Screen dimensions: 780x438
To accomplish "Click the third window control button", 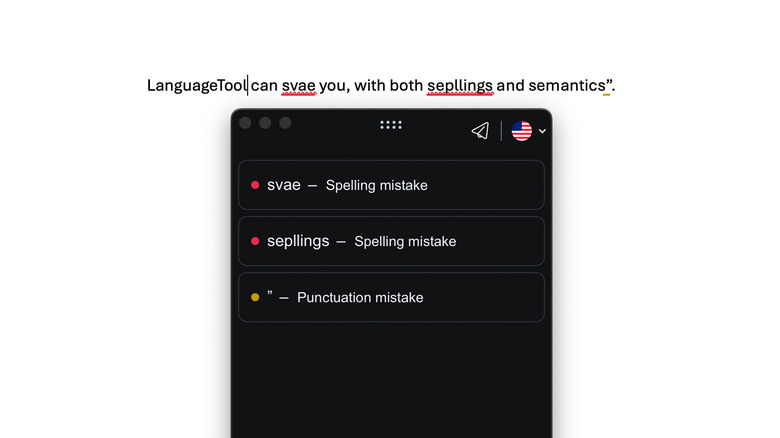I will pyautogui.click(x=285, y=123).
